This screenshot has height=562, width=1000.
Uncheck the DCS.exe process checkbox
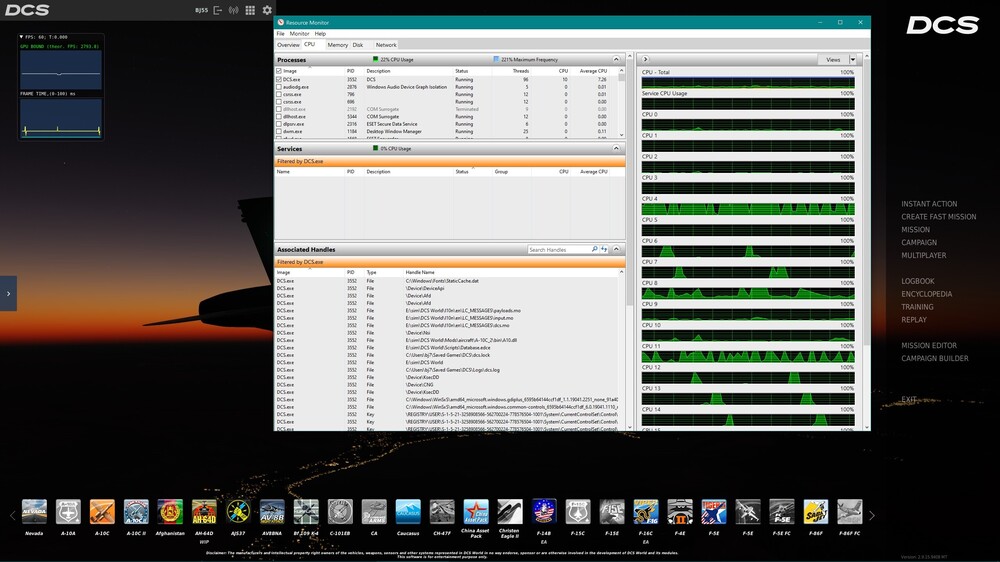tap(279, 79)
